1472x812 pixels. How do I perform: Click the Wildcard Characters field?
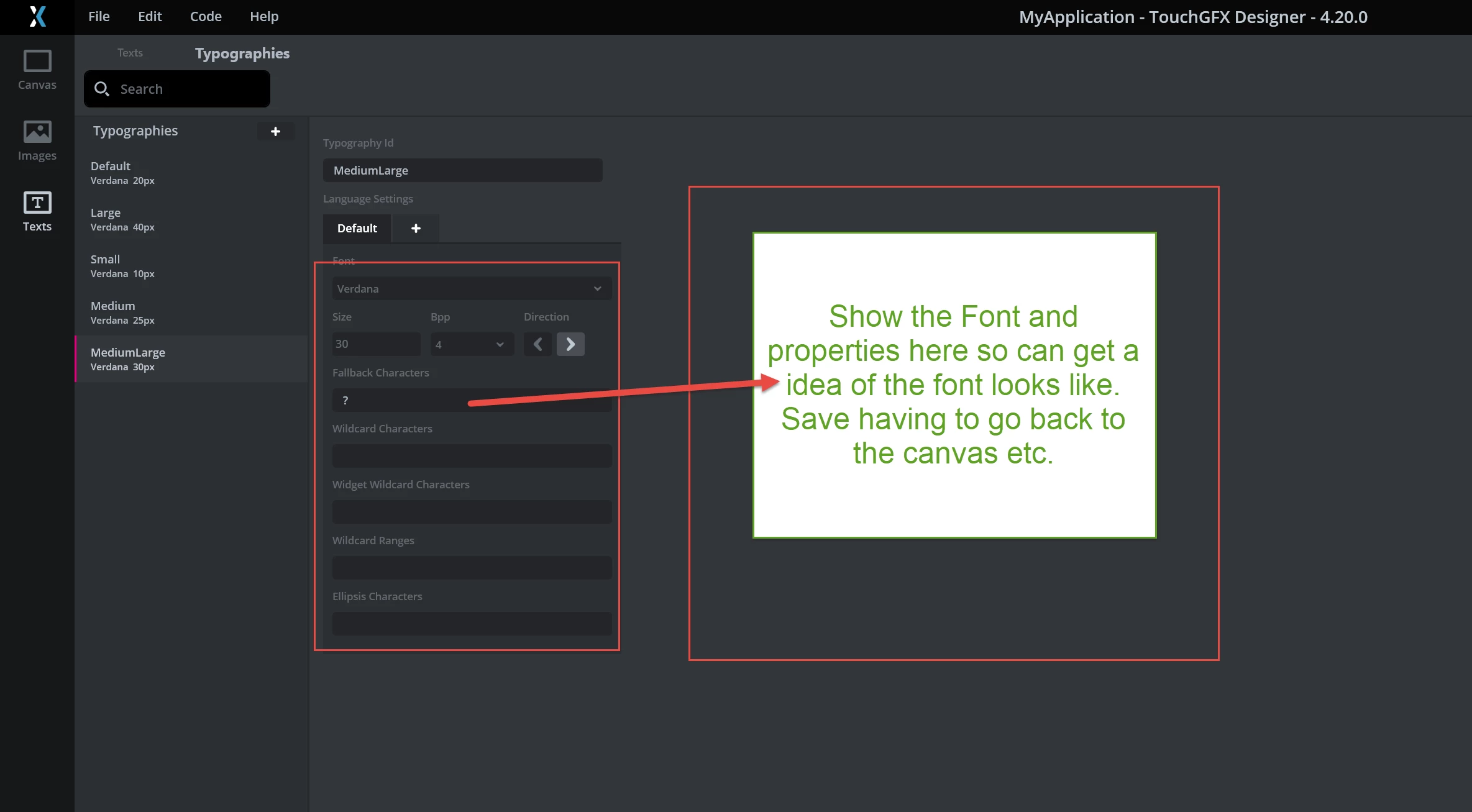coord(472,456)
